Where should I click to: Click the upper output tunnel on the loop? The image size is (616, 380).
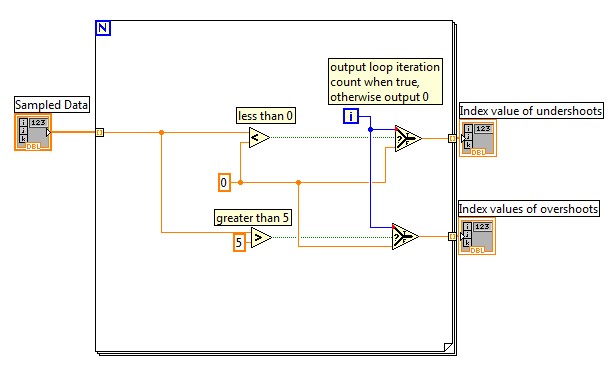[x=453, y=138]
